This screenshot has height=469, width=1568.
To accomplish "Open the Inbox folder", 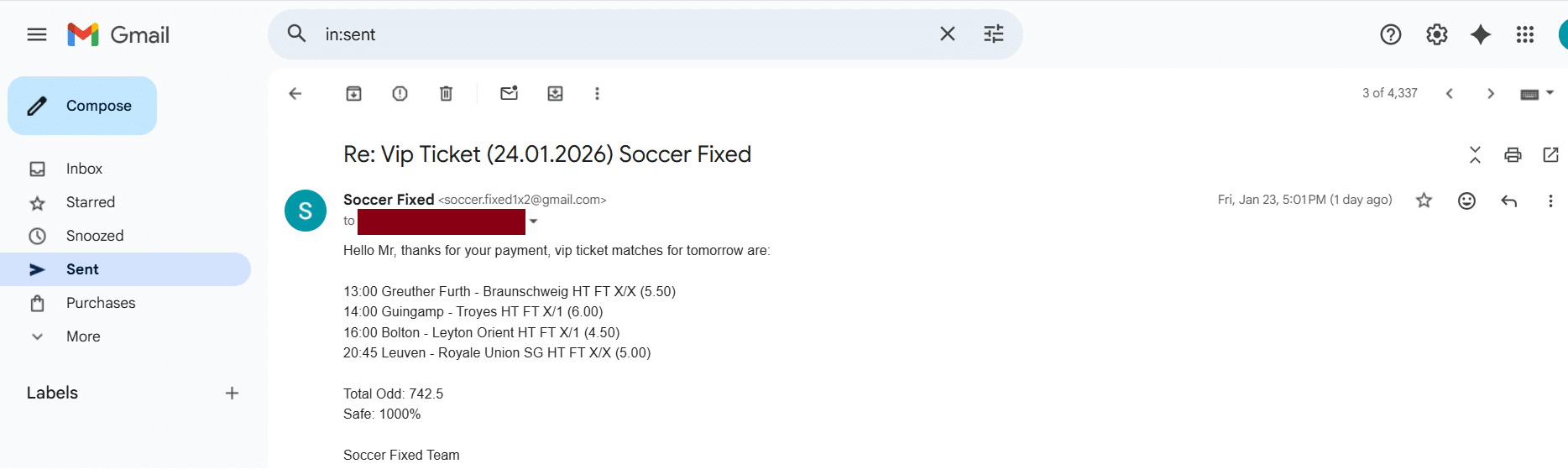I will (x=84, y=169).
